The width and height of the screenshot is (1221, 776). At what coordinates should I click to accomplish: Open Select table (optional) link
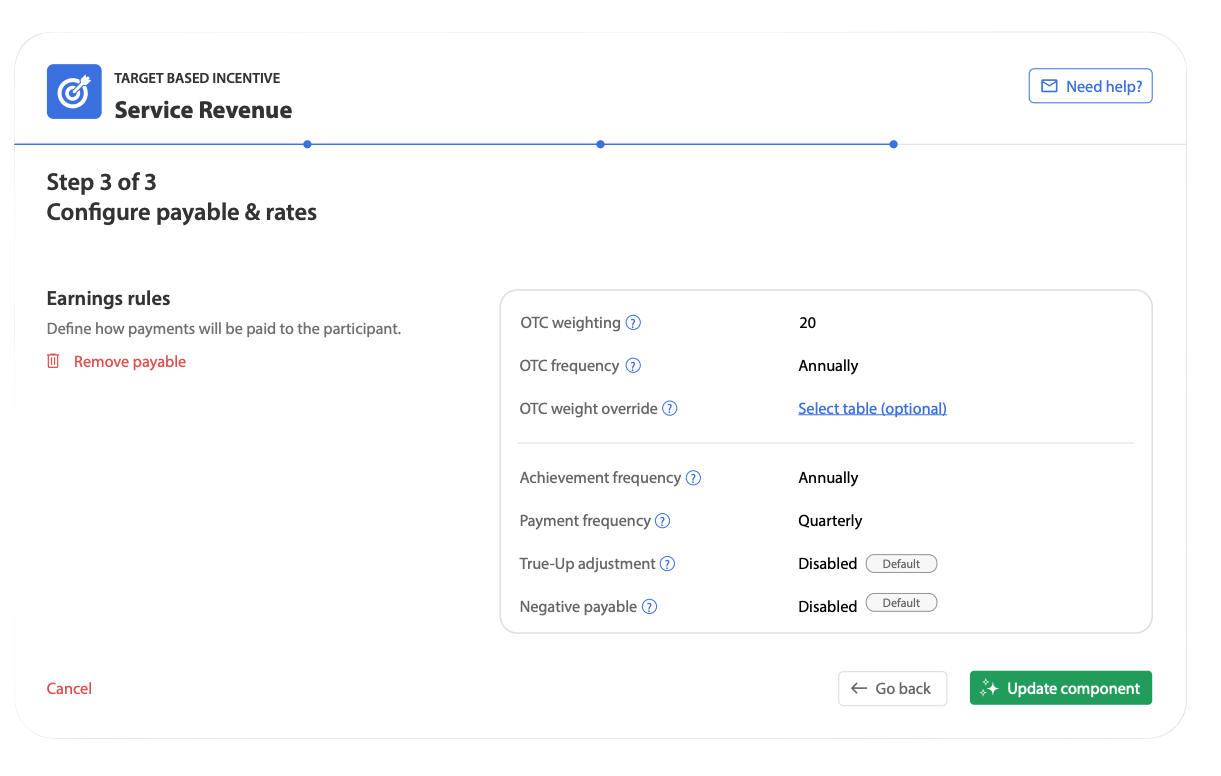(872, 408)
